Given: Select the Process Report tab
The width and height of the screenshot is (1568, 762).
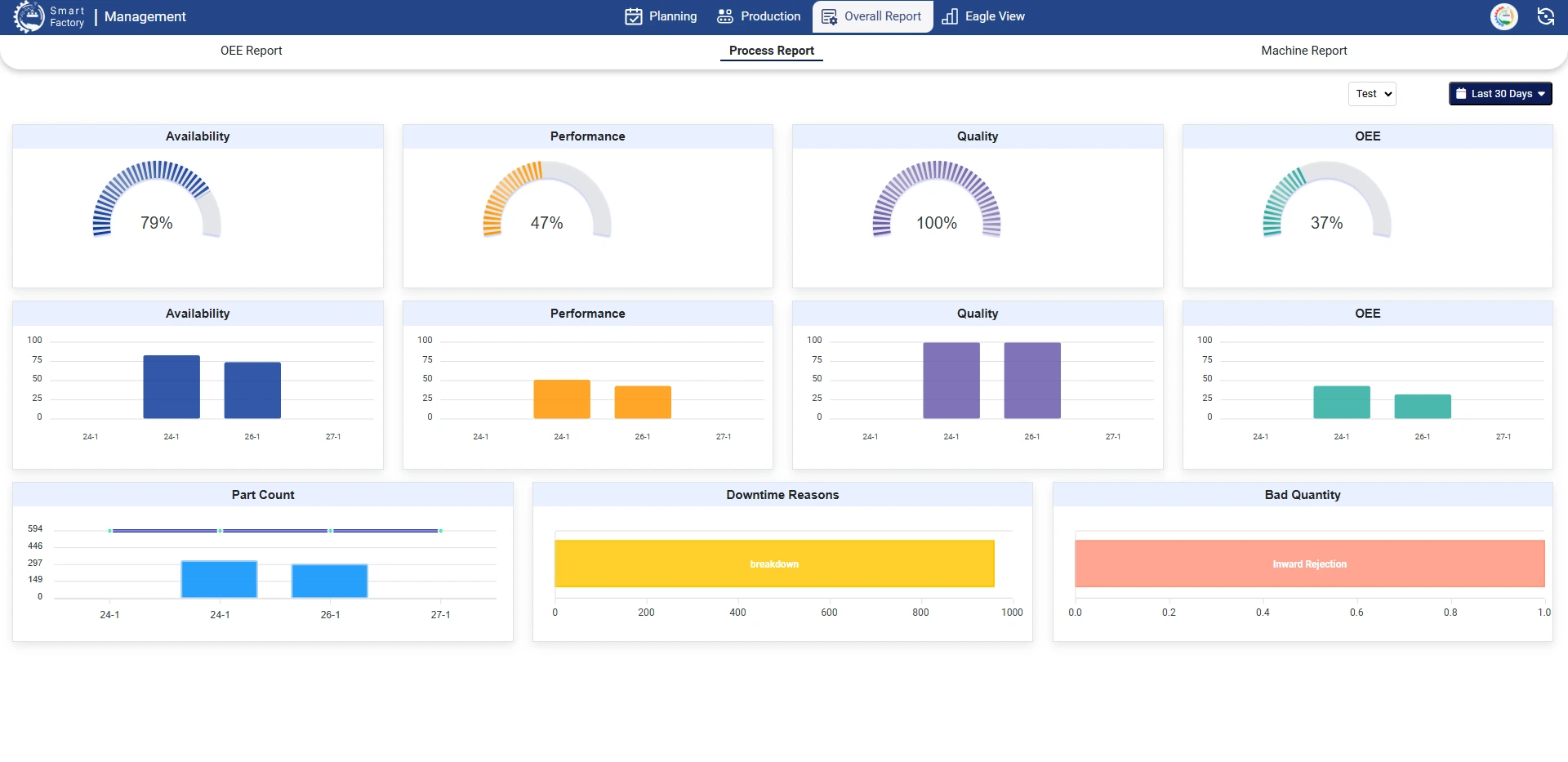Looking at the screenshot, I should pyautogui.click(x=772, y=51).
